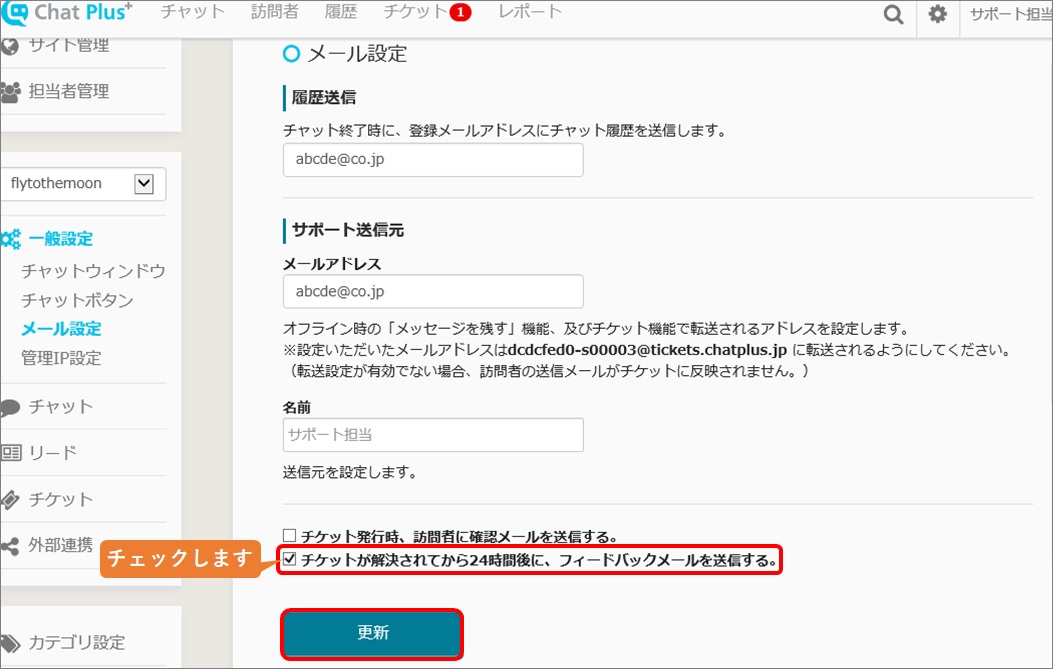This screenshot has height=669, width=1053.
Task: Expand the チャット sidebar section
Action: (x=60, y=406)
